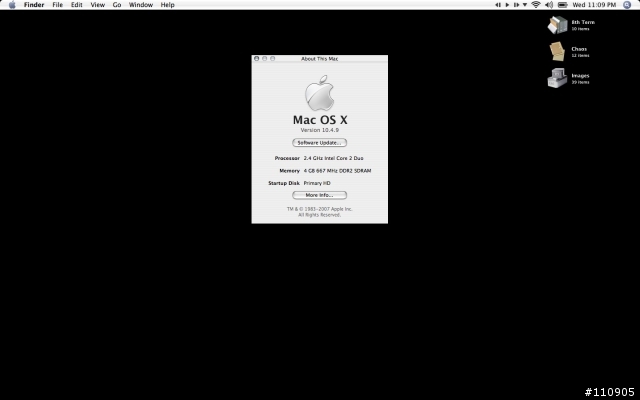This screenshot has height=400, width=640.
Task: Click the Mac OS X heading
Action: click(x=320, y=120)
